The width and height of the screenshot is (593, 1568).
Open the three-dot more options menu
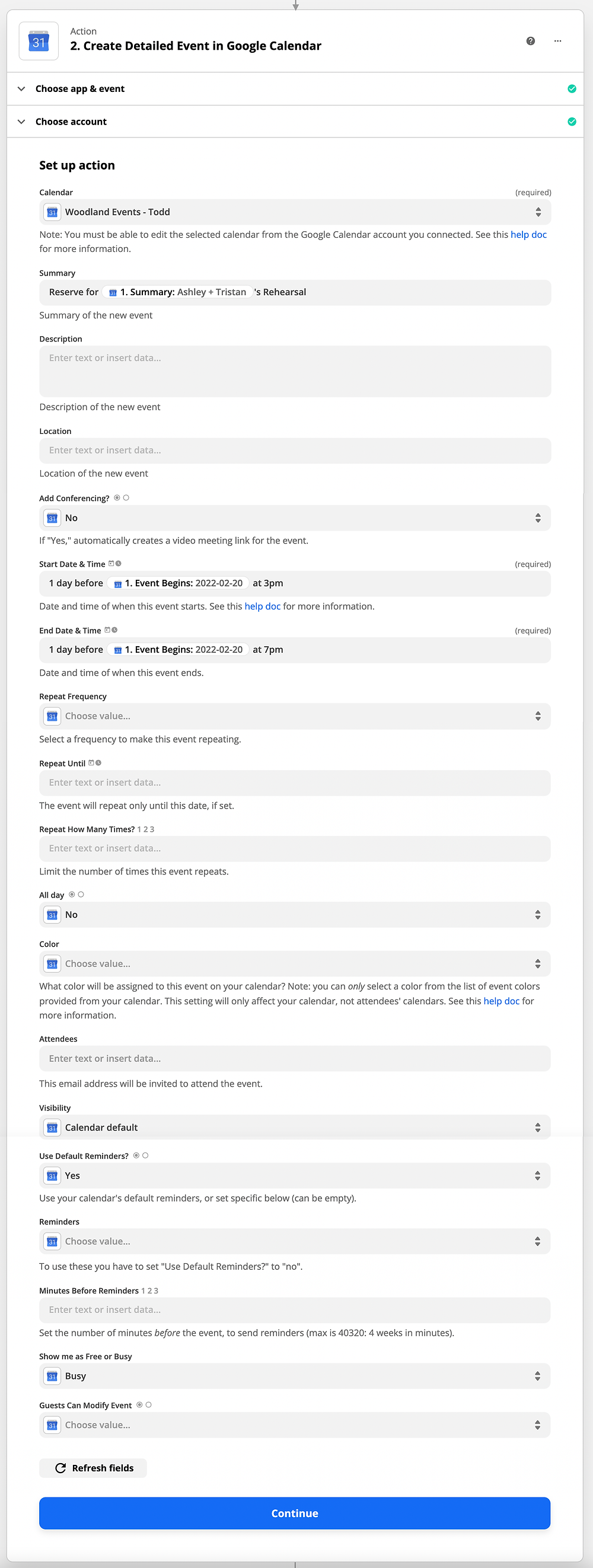(x=557, y=41)
